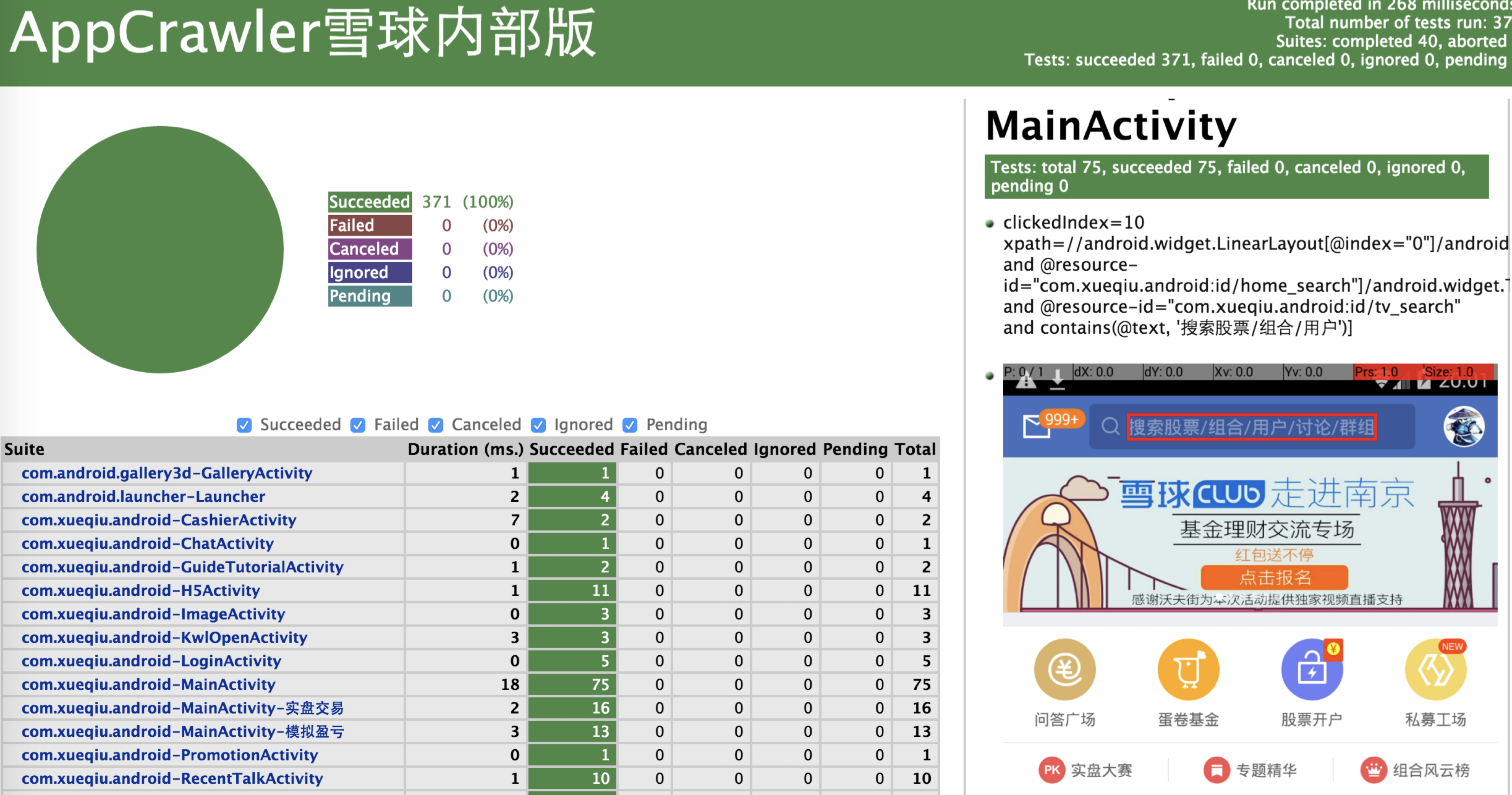Open com.xueqiu.android-MainActivity-实盘交易 suite
Image resolution: width=1512 pixels, height=795 pixels.
pyautogui.click(x=183, y=708)
